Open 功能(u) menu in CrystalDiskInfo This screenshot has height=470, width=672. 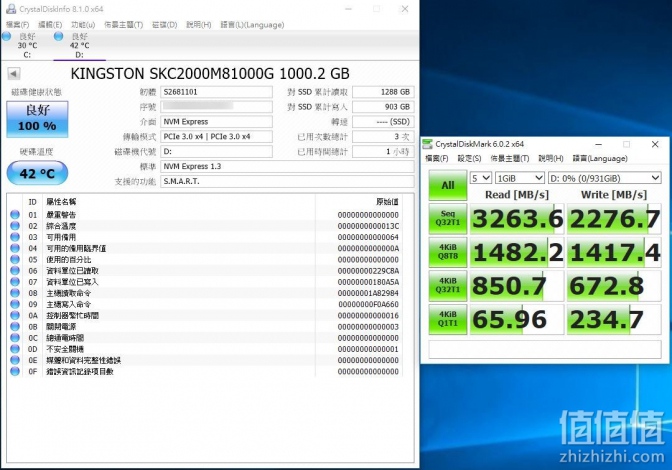point(83,25)
